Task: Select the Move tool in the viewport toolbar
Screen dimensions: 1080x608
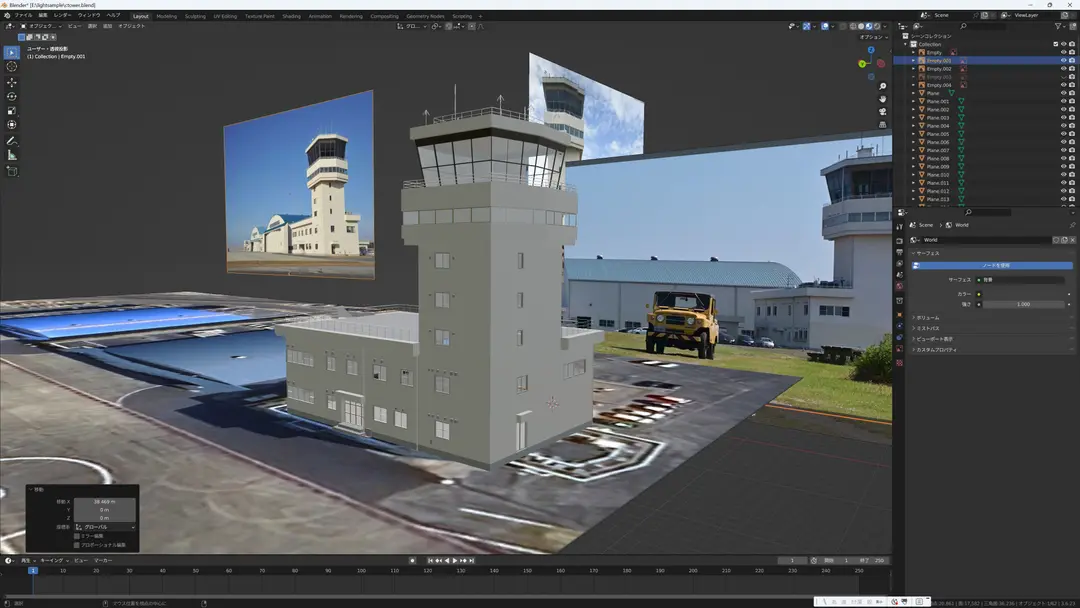Action: [12, 82]
